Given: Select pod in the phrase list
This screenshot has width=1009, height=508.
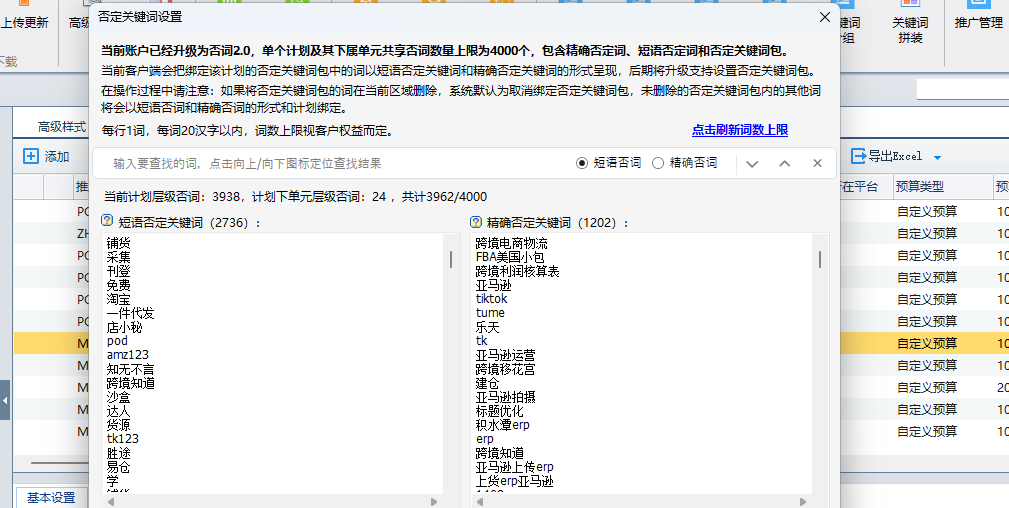Looking at the screenshot, I should 117,341.
